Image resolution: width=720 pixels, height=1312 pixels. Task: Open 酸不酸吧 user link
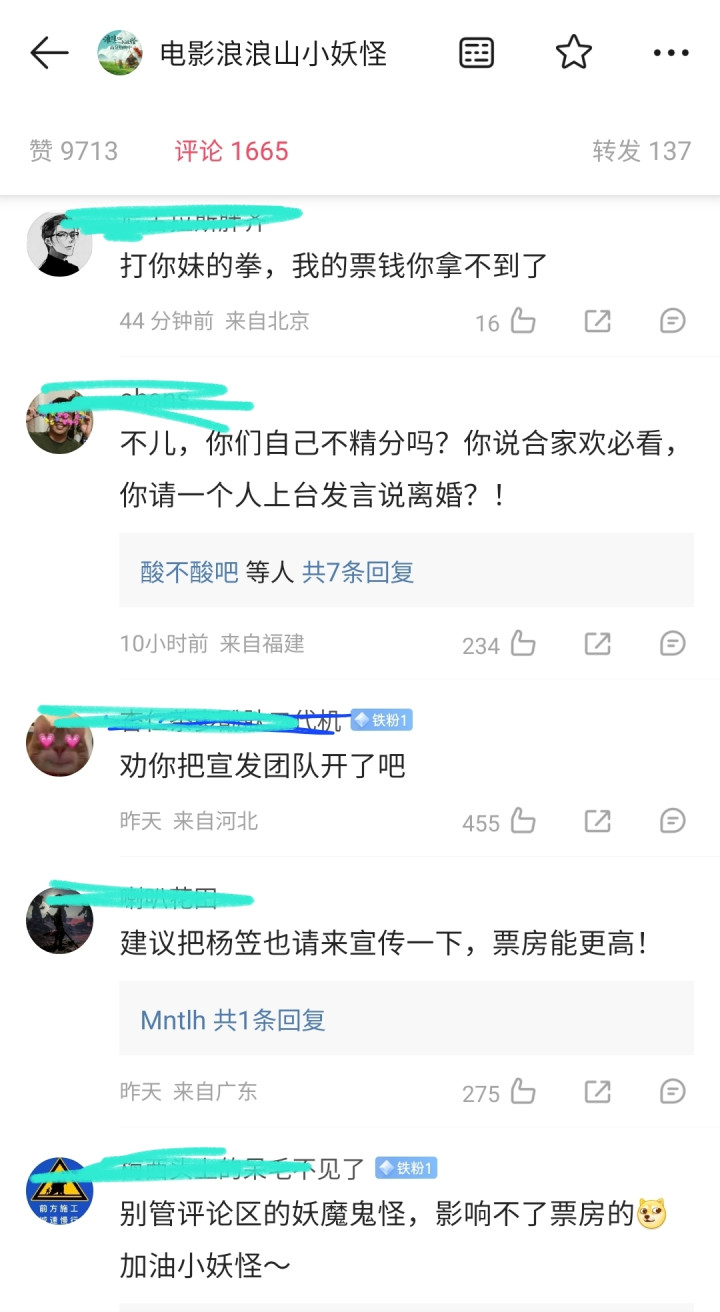(189, 572)
